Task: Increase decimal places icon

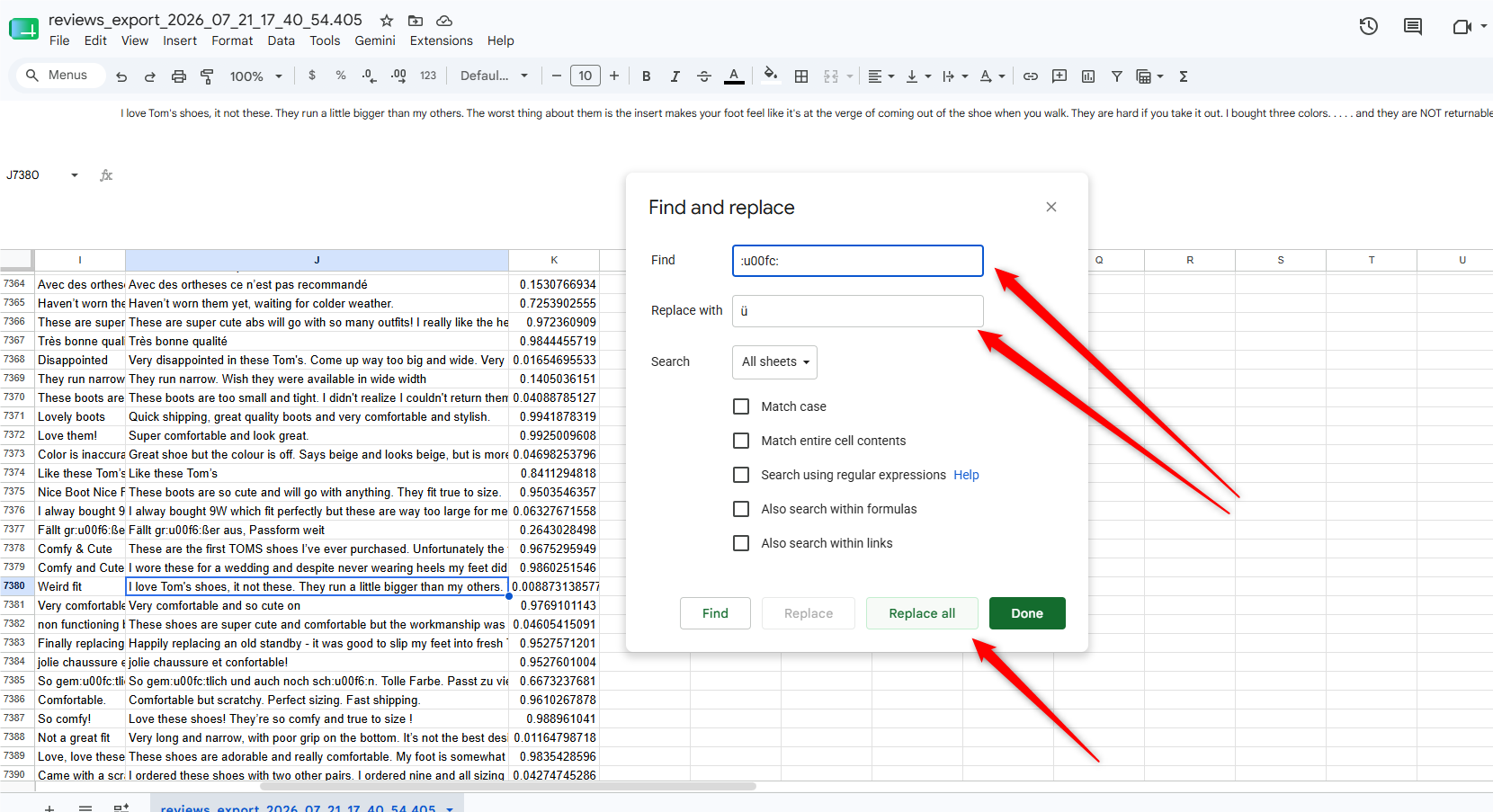Action: [x=399, y=76]
